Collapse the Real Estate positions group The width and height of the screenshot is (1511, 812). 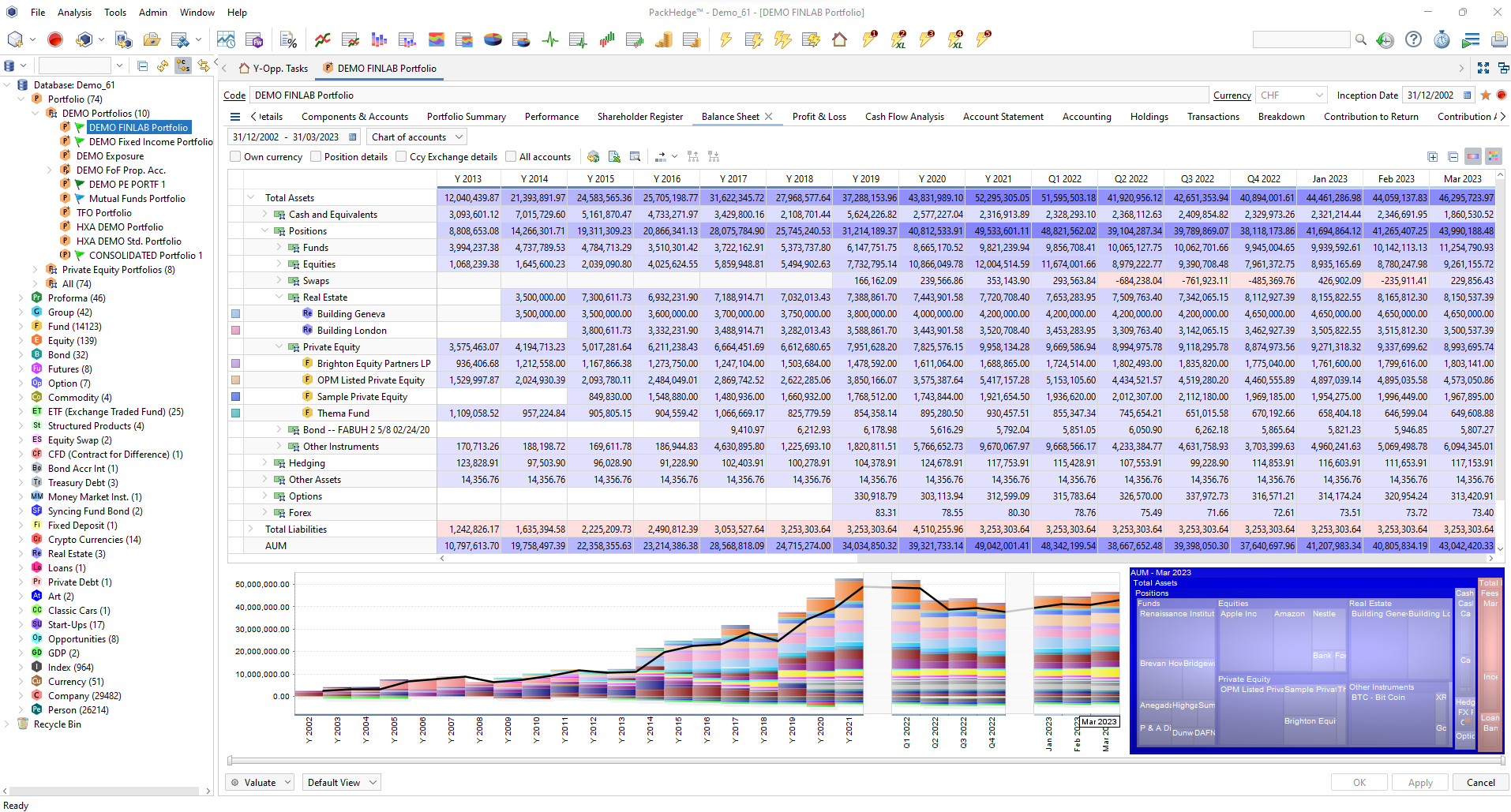pos(279,297)
